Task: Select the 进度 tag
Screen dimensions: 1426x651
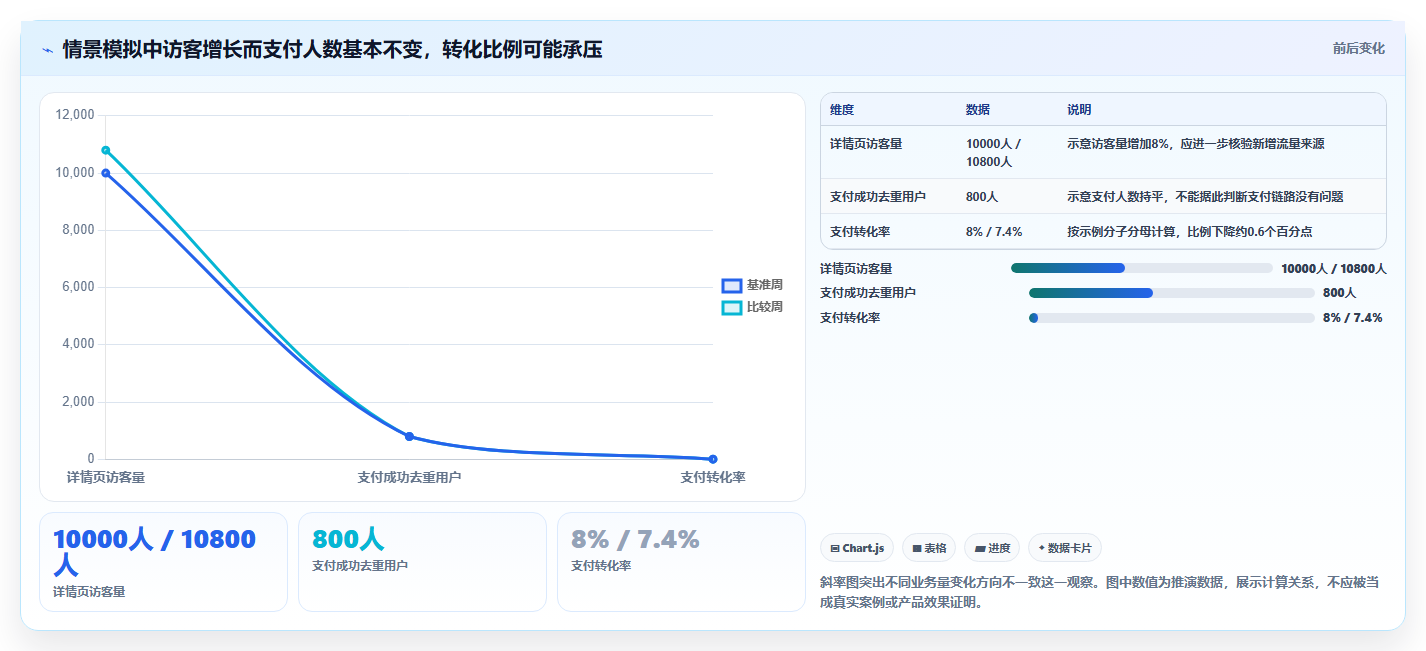Action: pos(992,548)
